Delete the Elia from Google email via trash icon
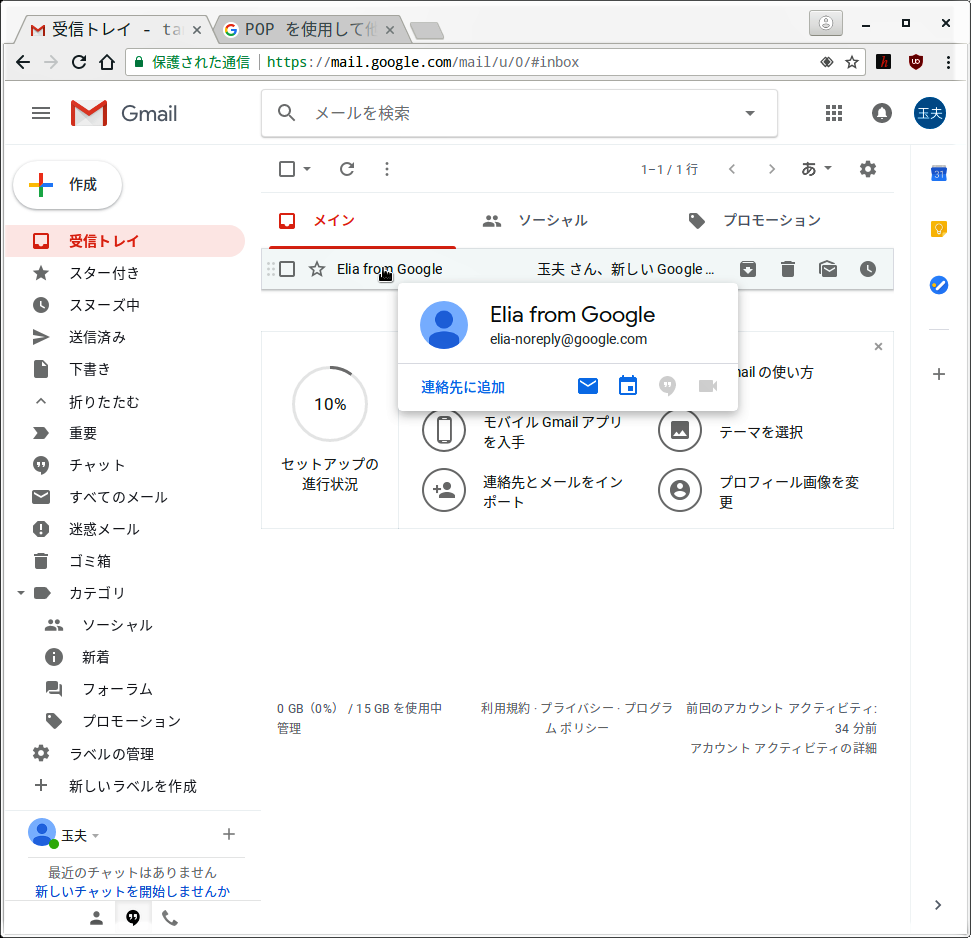This screenshot has width=971, height=938. point(788,269)
